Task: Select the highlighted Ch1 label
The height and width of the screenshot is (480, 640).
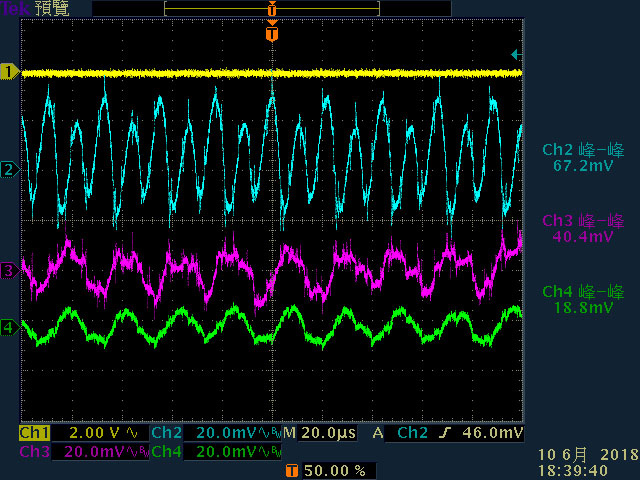Action: tap(34, 433)
